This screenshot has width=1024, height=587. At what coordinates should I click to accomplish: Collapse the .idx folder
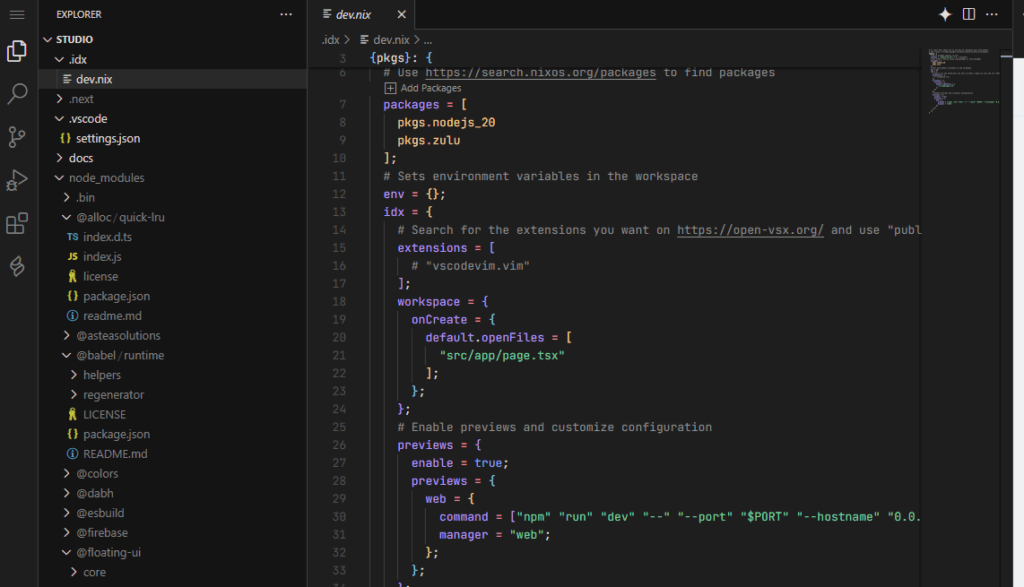click(x=59, y=59)
